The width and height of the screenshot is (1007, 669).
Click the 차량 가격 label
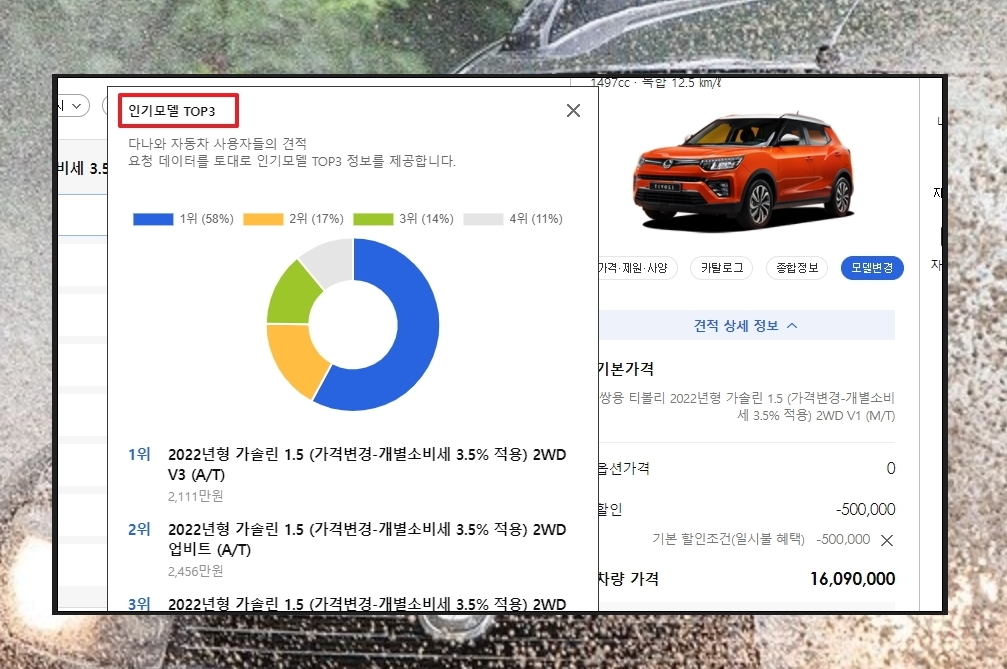628,578
